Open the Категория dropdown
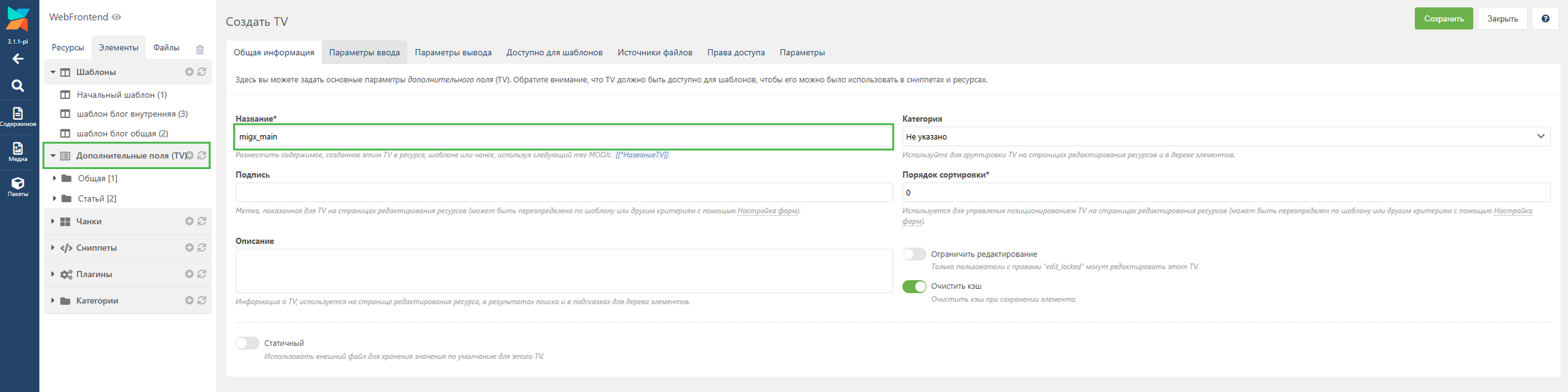Image resolution: width=1568 pixels, height=392 pixels. point(1225,136)
